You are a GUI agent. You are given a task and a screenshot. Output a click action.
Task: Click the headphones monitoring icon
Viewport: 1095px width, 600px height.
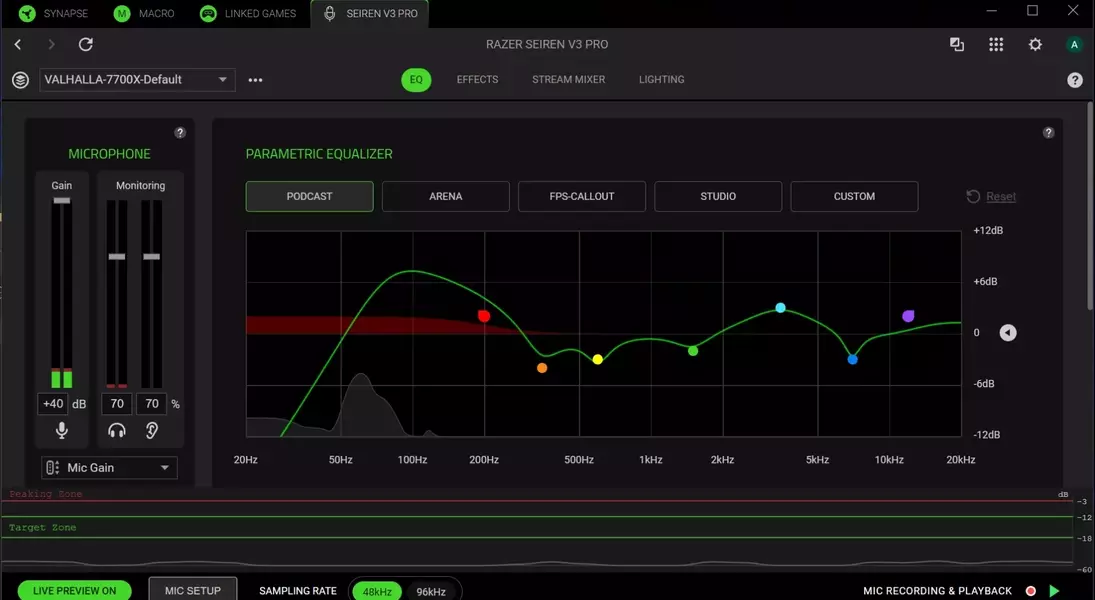pyautogui.click(x=117, y=430)
